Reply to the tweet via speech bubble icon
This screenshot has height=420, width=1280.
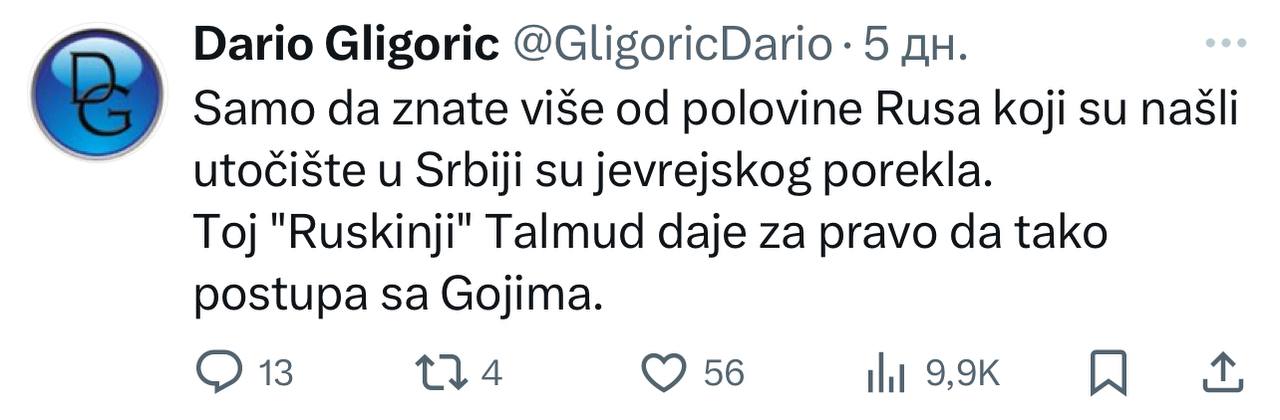(x=213, y=374)
